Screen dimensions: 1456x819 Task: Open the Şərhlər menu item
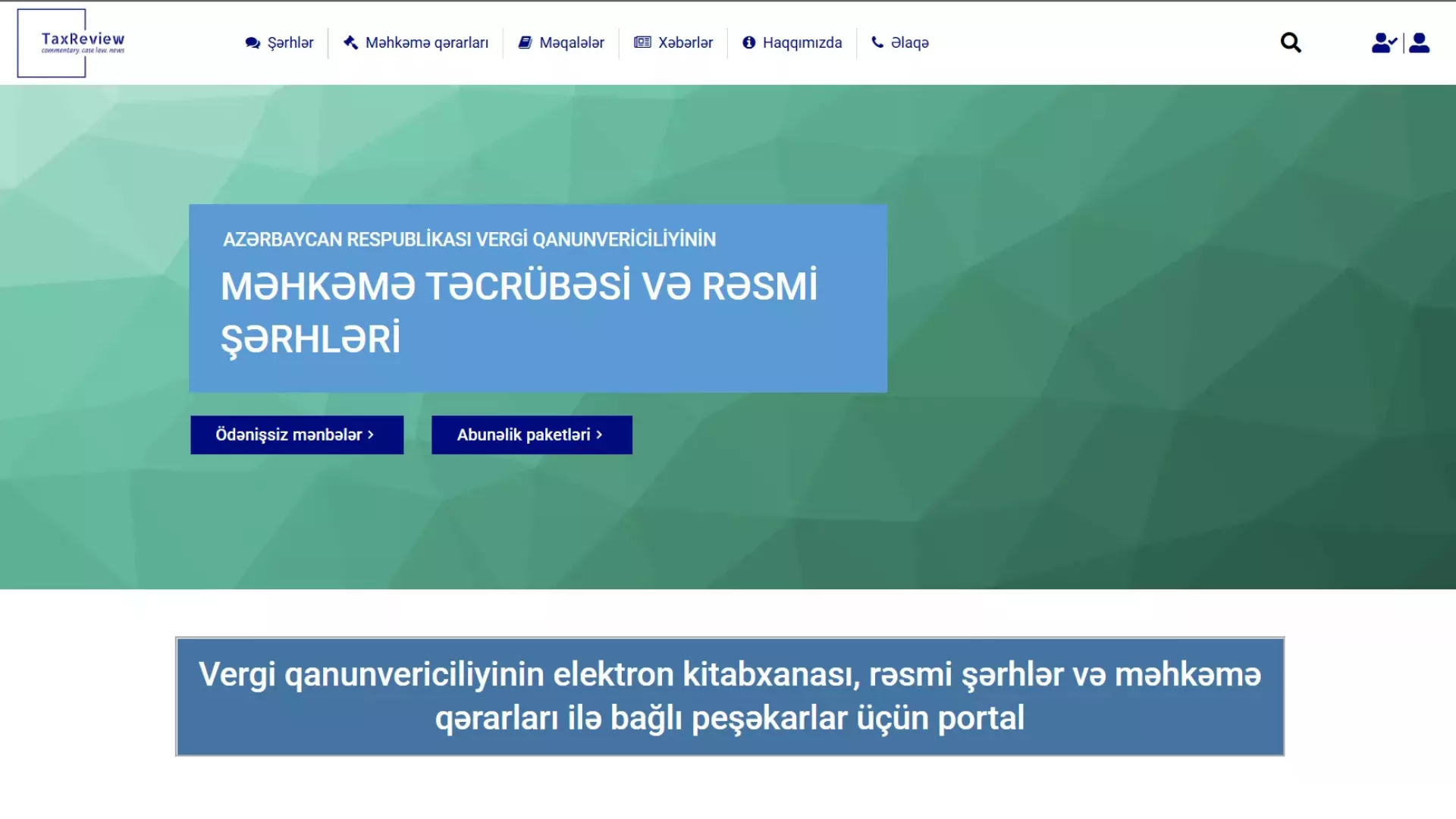click(x=290, y=43)
